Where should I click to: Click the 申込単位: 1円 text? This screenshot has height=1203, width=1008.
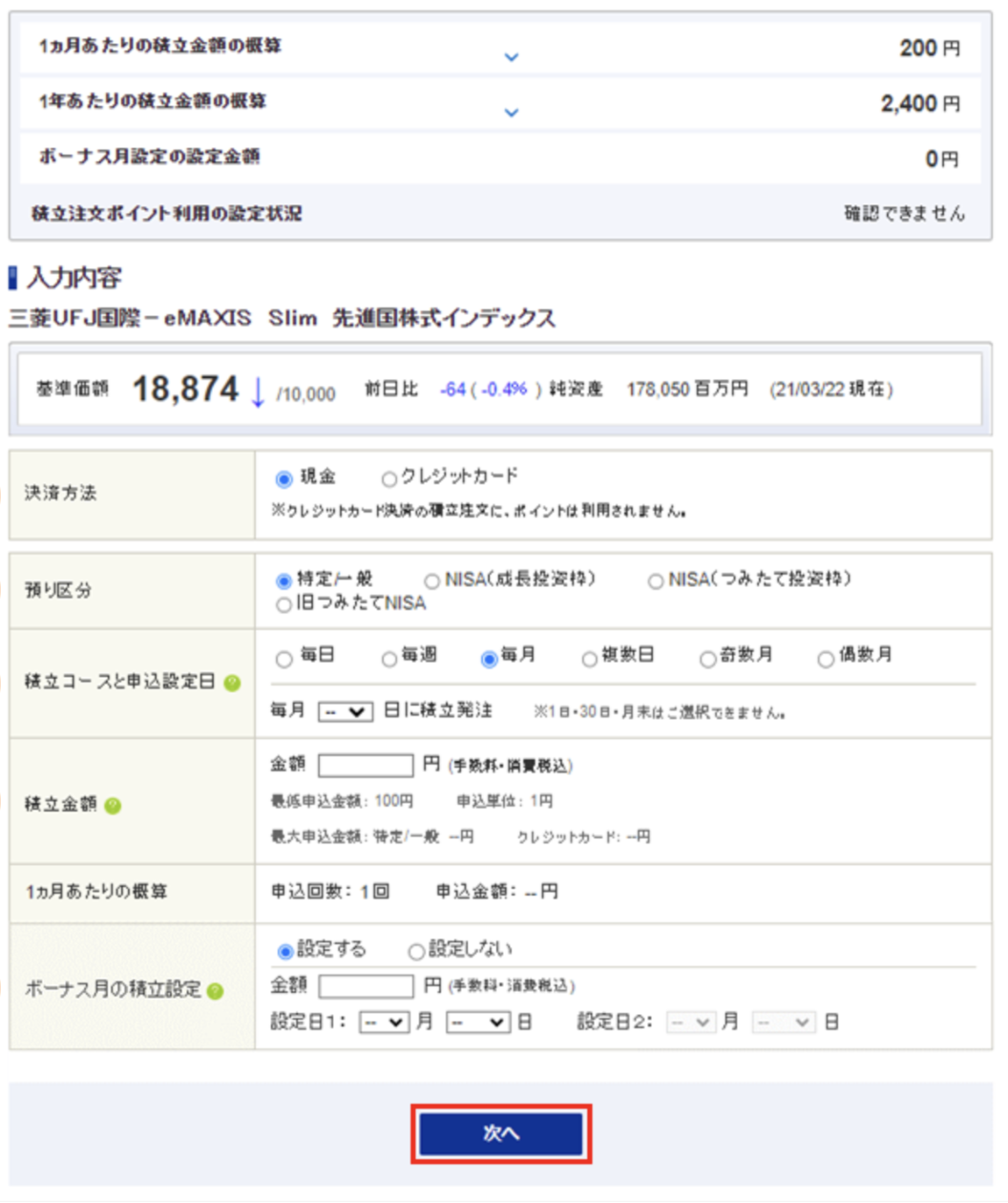tap(505, 801)
